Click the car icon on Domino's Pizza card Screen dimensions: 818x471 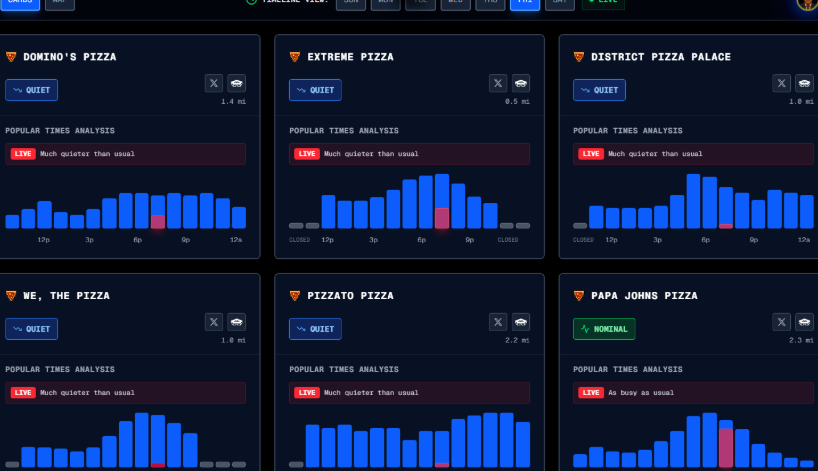[x=237, y=83]
